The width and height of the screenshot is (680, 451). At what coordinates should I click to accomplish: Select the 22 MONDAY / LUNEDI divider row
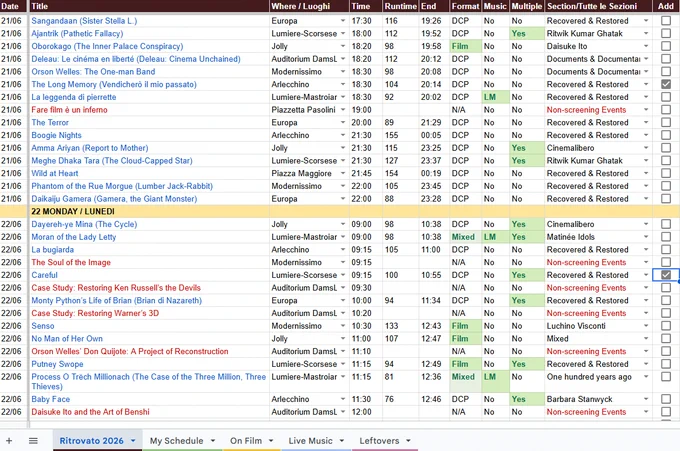tap(340, 212)
